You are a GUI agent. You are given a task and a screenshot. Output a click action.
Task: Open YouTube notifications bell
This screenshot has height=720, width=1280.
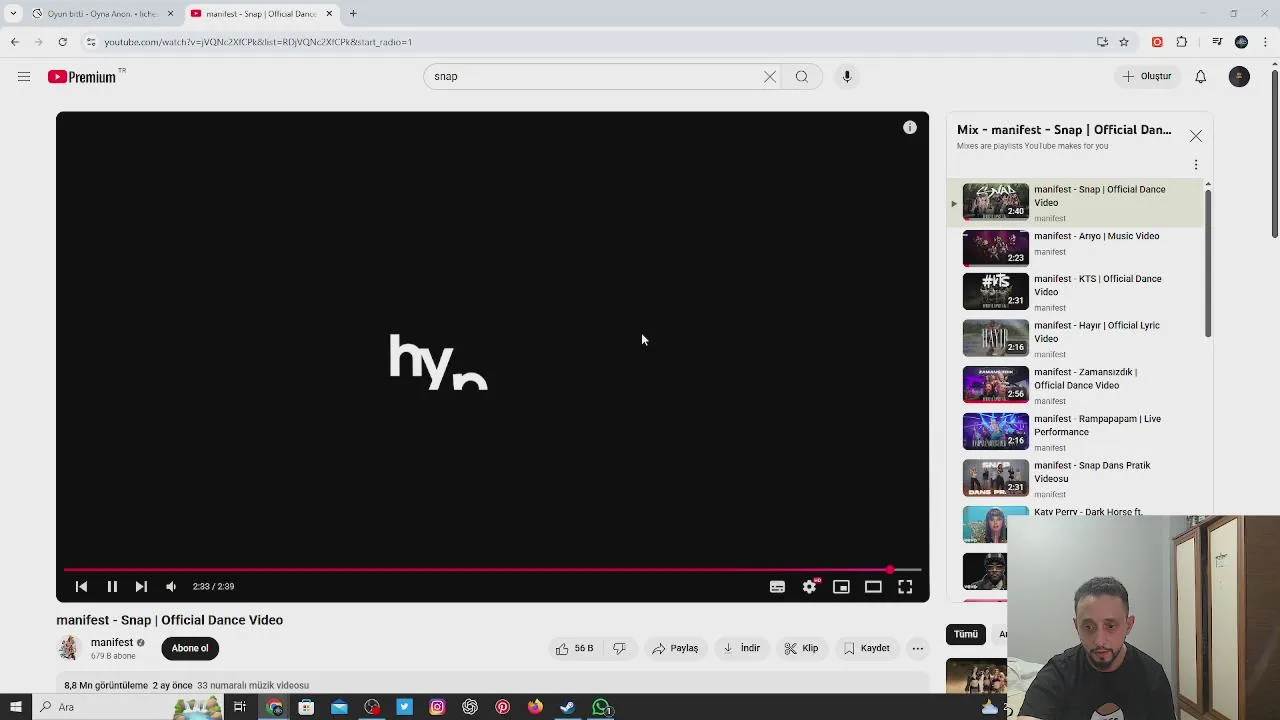(x=1201, y=76)
